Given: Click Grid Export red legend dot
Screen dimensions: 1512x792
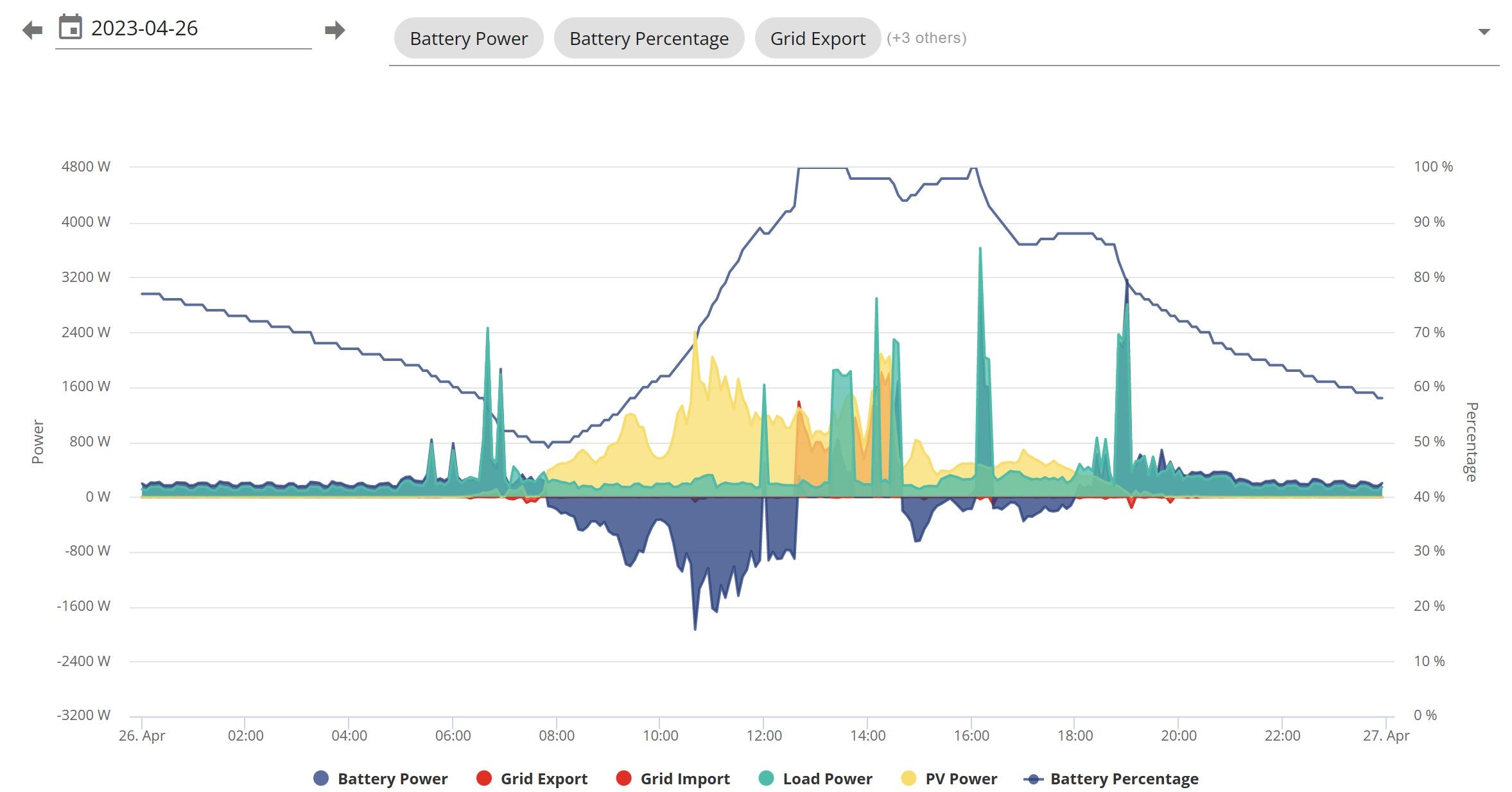Looking at the screenshot, I should (484, 778).
